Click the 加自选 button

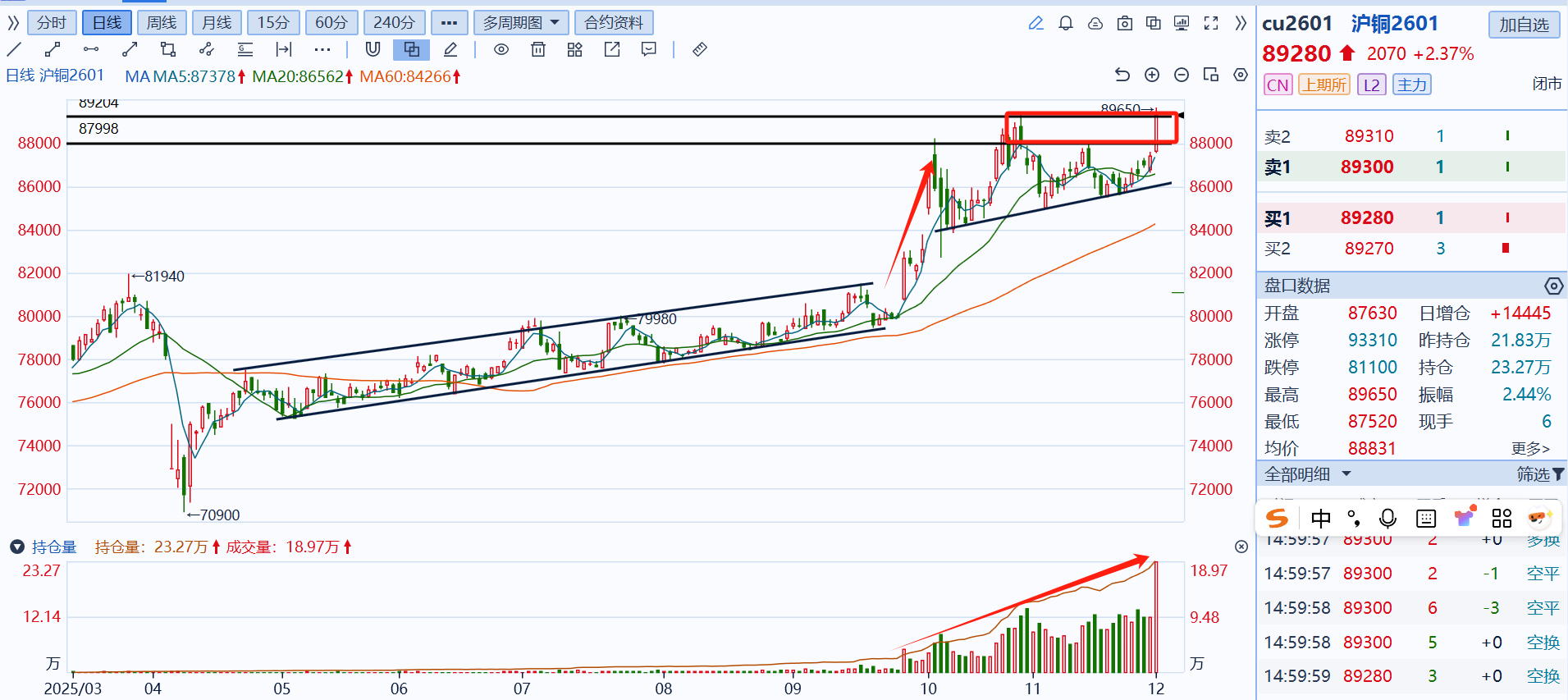click(1523, 25)
